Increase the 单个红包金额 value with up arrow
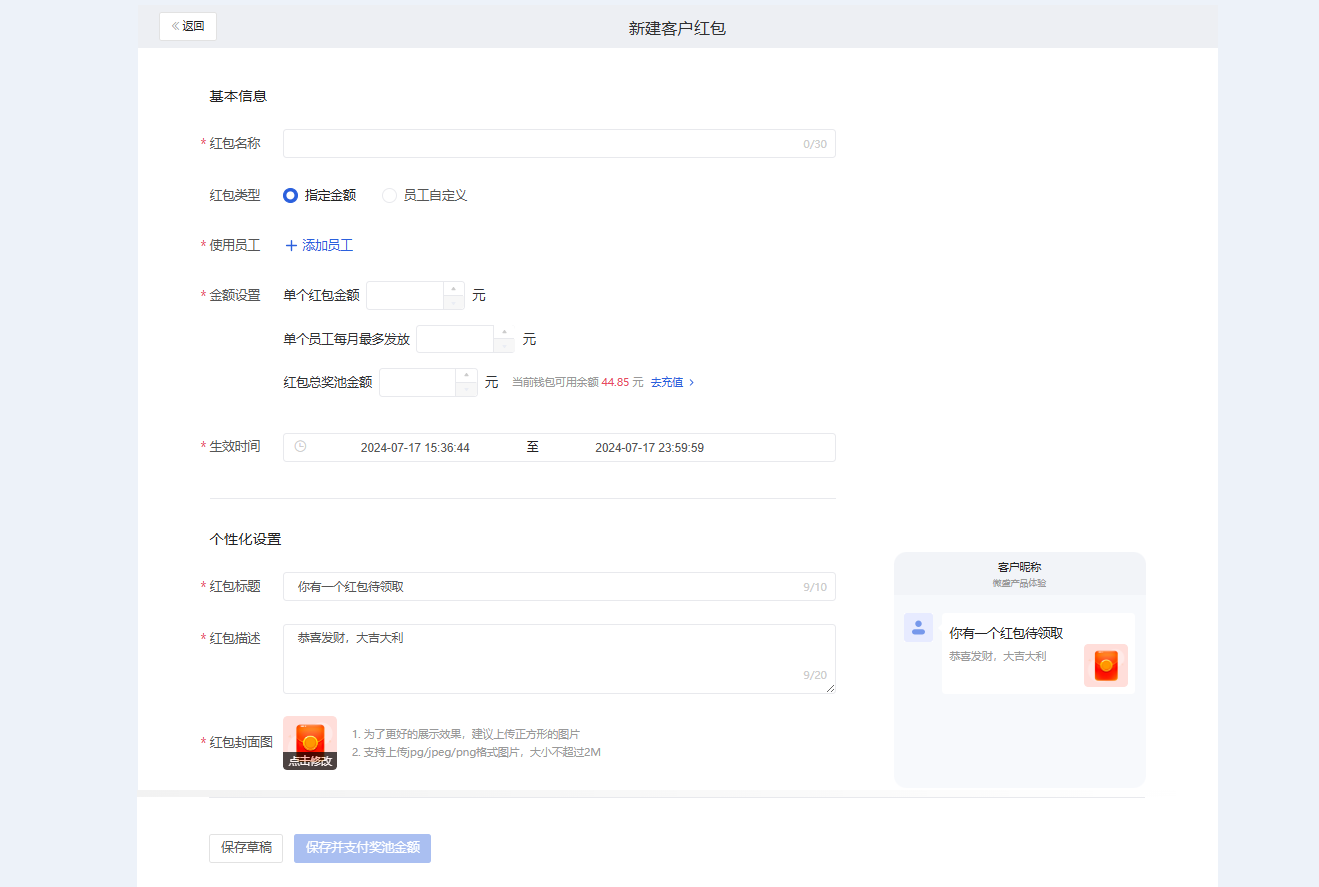Image resolution: width=1319 pixels, height=887 pixels. [x=454, y=289]
